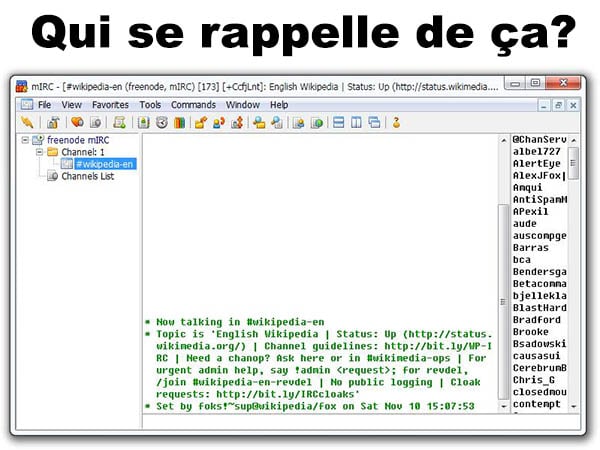Select albe1727 in the nickname list
600x450 pixels.
pos(536,152)
